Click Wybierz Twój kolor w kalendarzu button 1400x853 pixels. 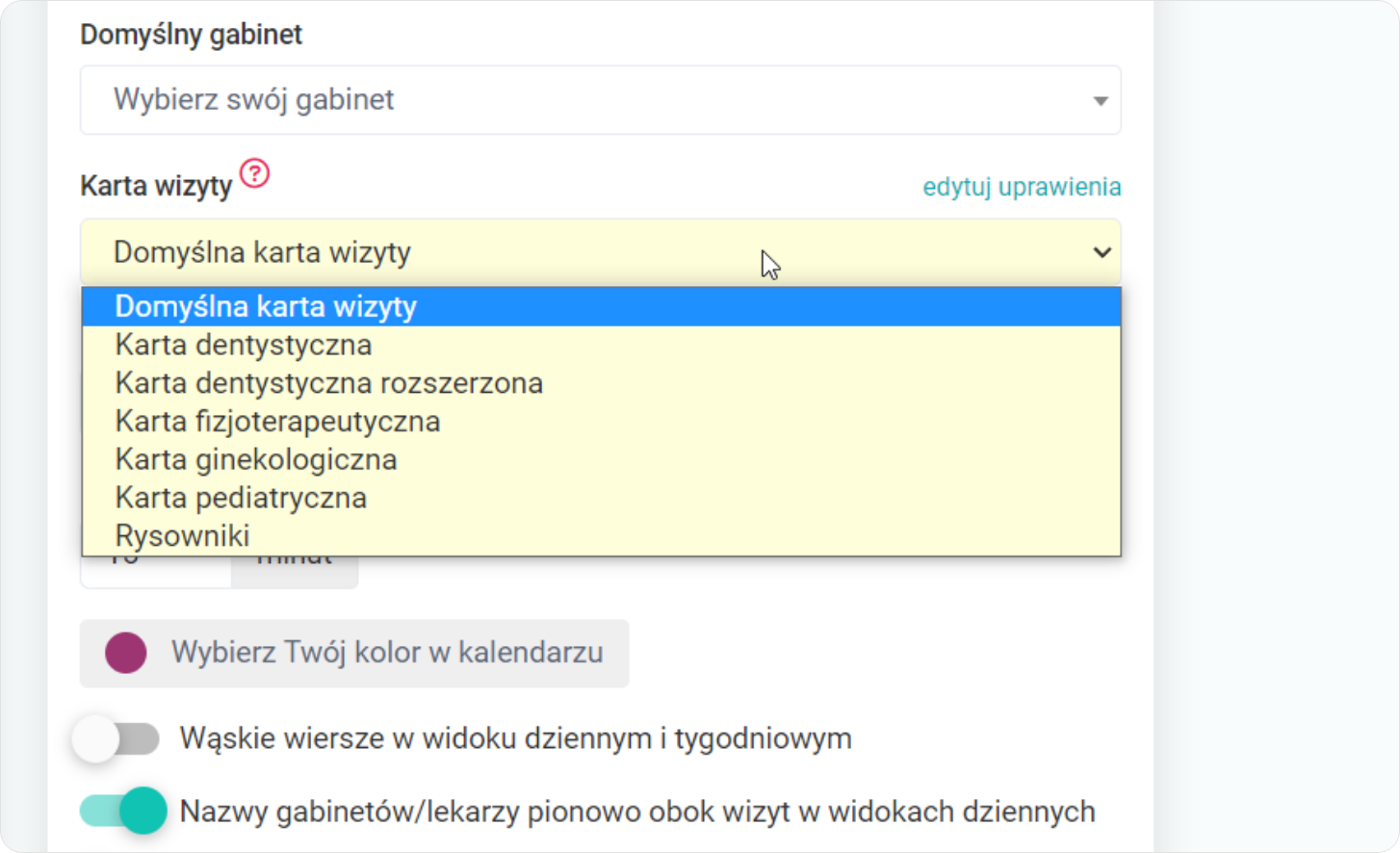coord(354,653)
